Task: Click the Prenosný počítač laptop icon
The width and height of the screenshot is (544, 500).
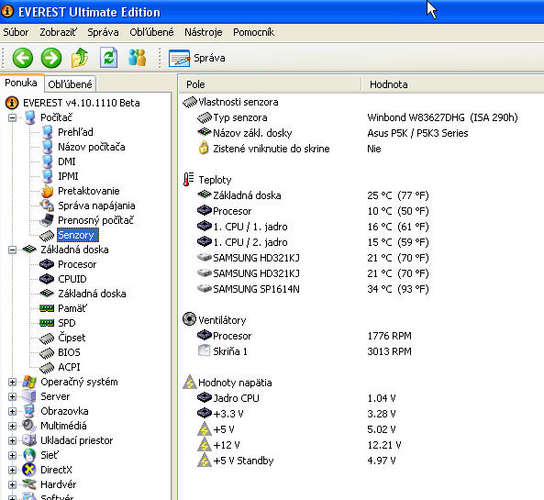Action: [x=46, y=220]
